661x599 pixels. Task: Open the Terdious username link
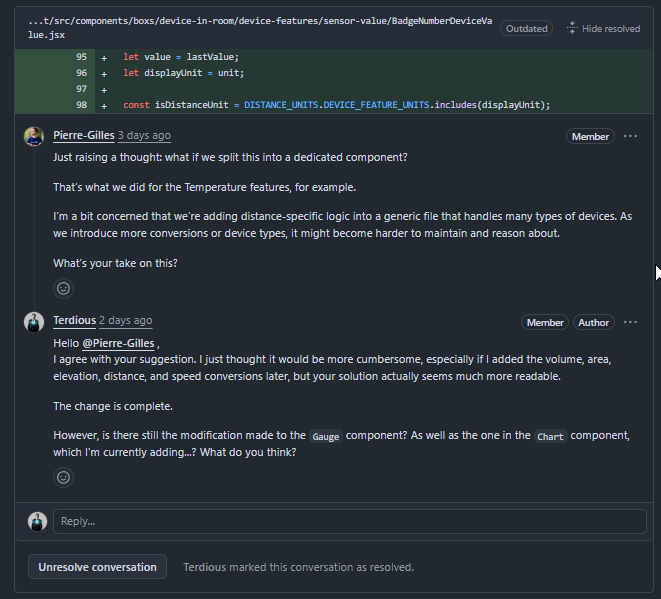74,321
